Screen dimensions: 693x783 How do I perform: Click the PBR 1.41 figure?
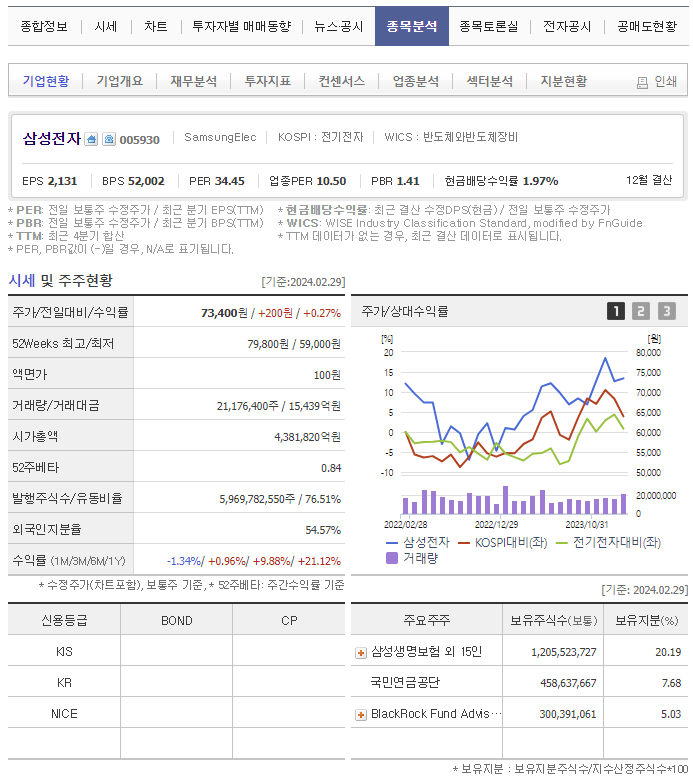pos(395,181)
